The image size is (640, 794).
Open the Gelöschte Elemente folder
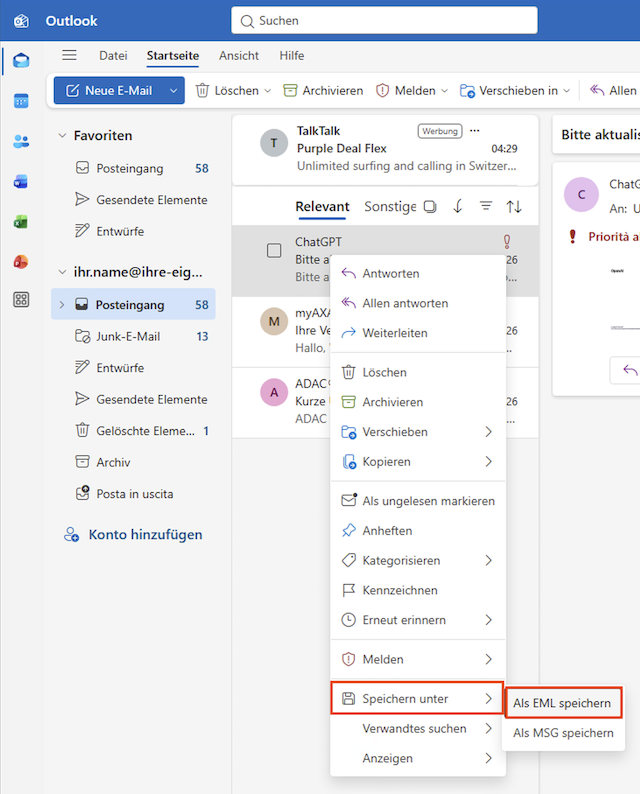[133, 431]
